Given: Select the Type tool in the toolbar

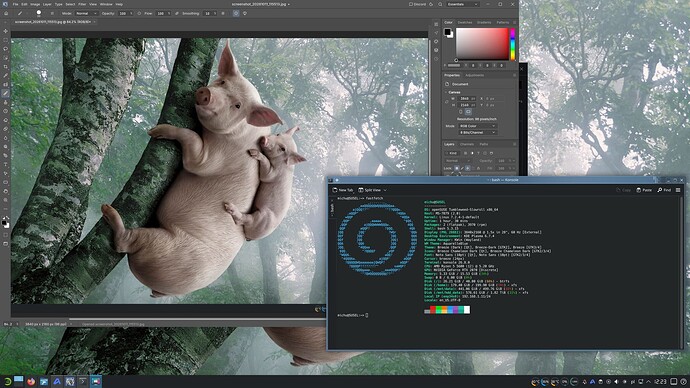Looking at the screenshot, I should click(6, 164).
